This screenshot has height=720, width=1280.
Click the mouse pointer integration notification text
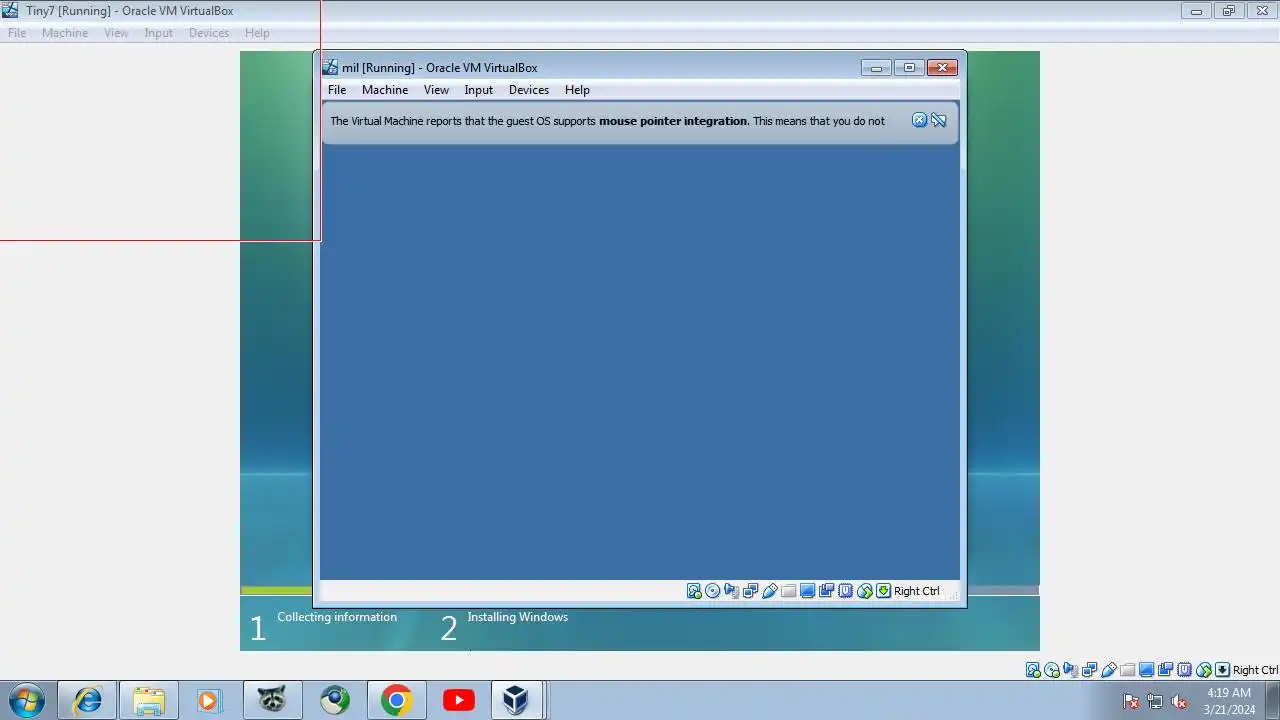[x=607, y=121]
